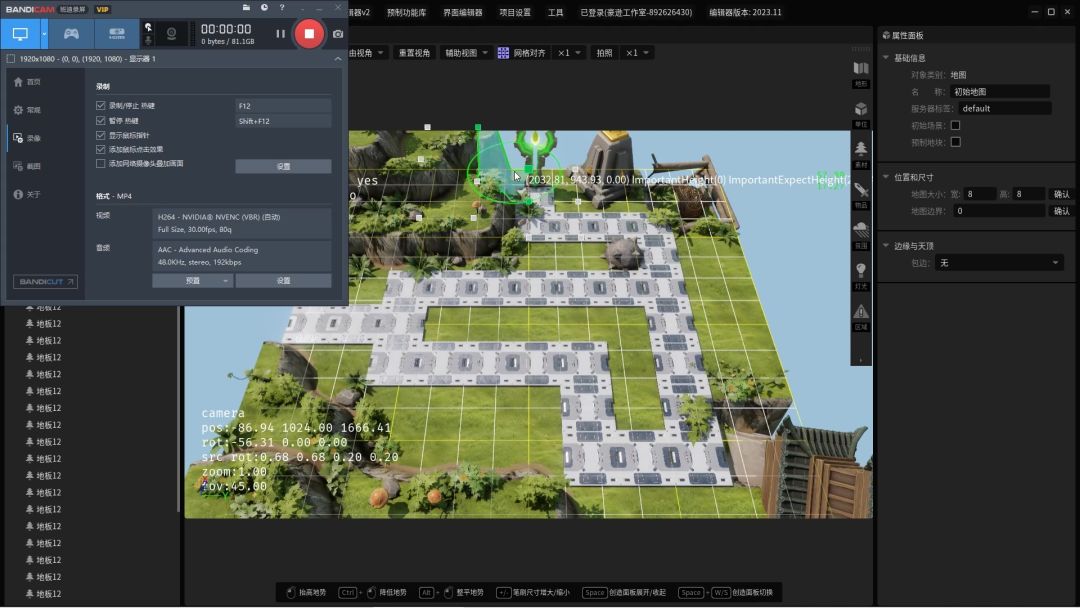This screenshot has width=1080, height=608.
Task: Click the 重置视角 button
Action: pos(414,53)
